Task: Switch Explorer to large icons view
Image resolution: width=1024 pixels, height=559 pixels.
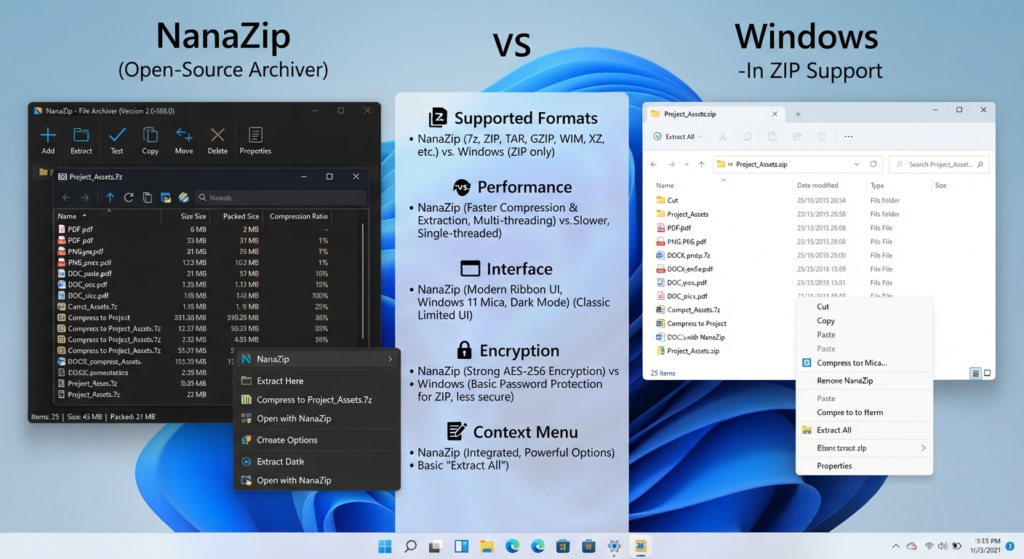Action: tap(987, 373)
